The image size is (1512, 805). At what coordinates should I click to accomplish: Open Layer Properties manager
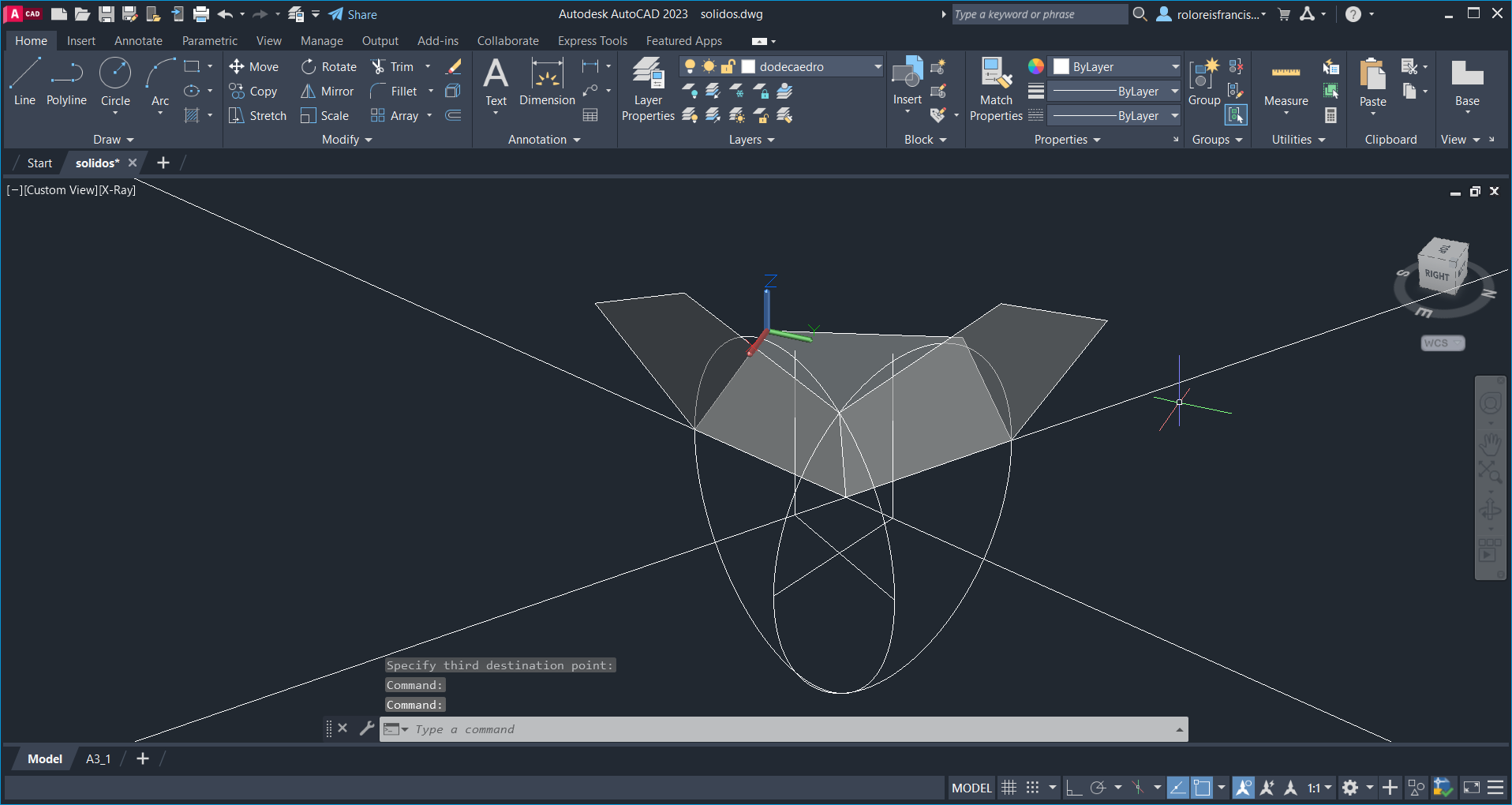click(648, 88)
